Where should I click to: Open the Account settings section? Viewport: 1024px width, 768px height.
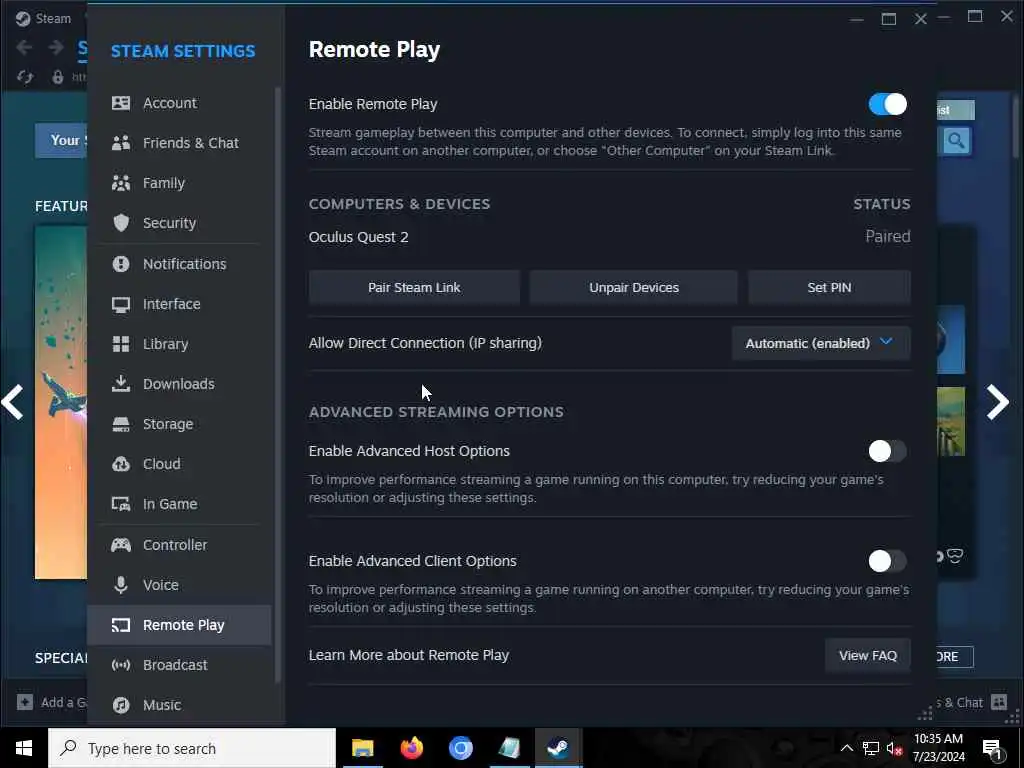point(180,103)
